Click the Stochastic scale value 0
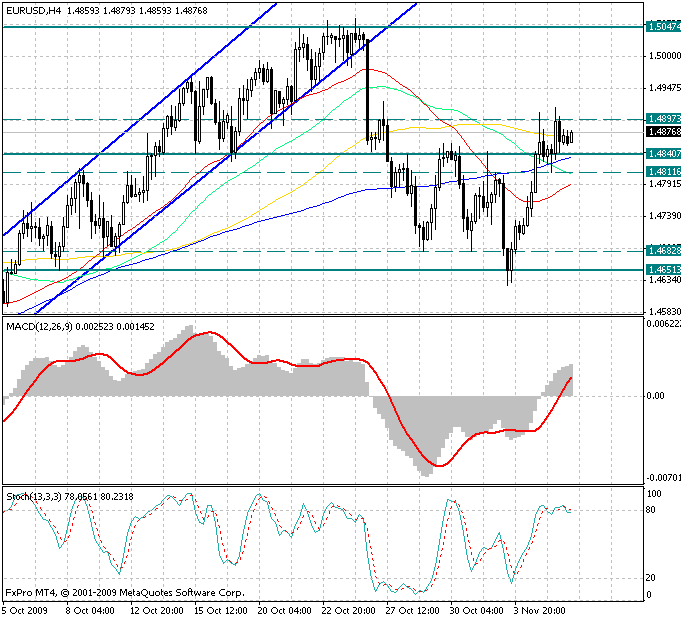 [x=649, y=595]
